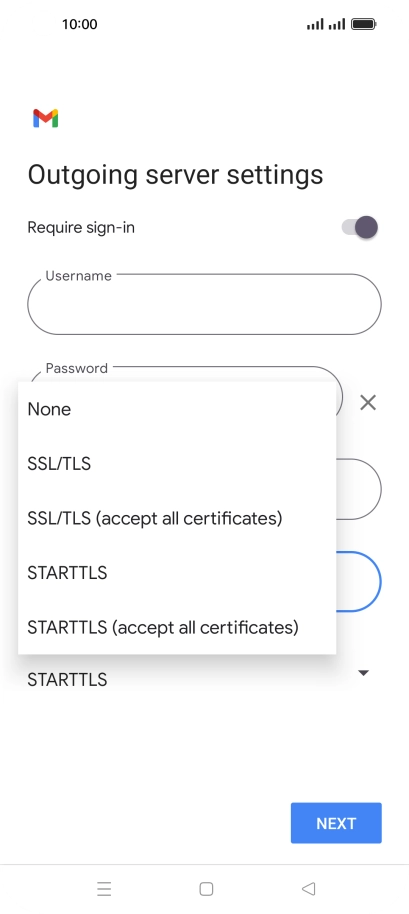The width and height of the screenshot is (409, 914).
Task: Tap the signal strength bars icon
Action: pyautogui.click(x=326, y=24)
